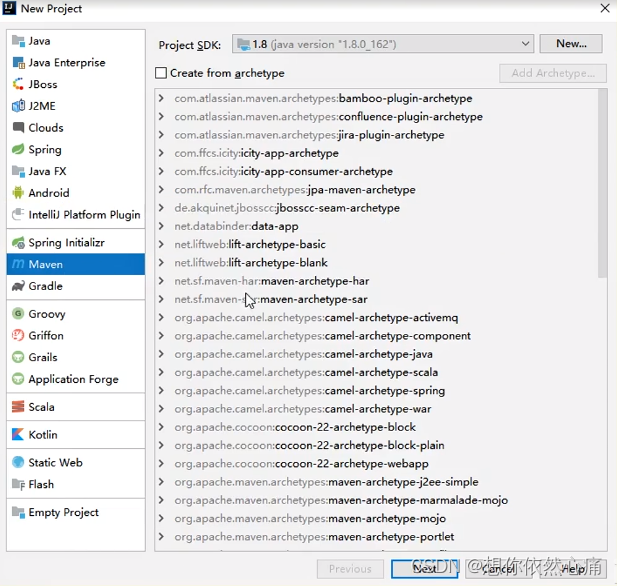
Task: Expand icity-app-archetype entry
Action: click(161, 153)
